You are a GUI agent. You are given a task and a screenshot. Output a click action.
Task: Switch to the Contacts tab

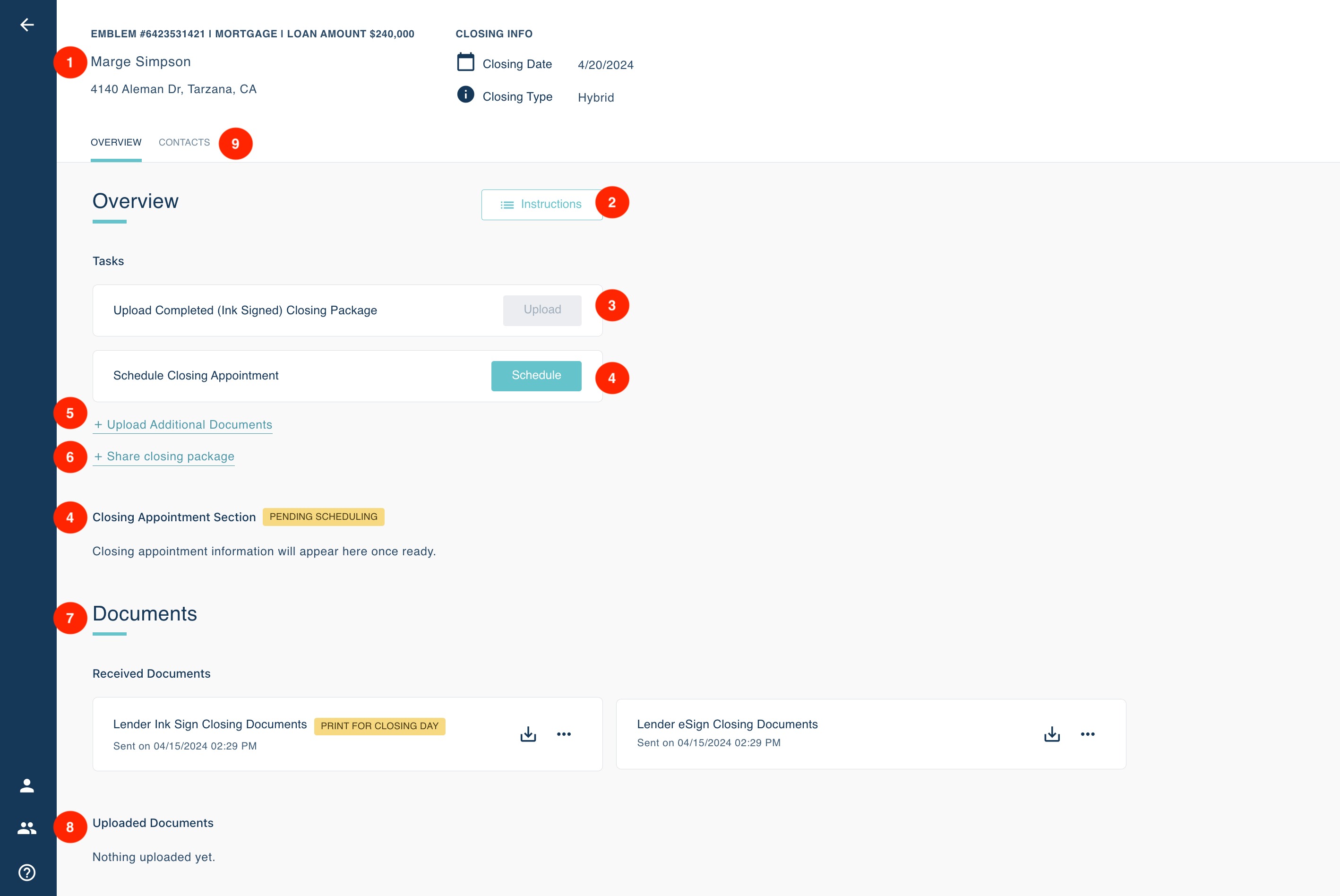click(184, 142)
